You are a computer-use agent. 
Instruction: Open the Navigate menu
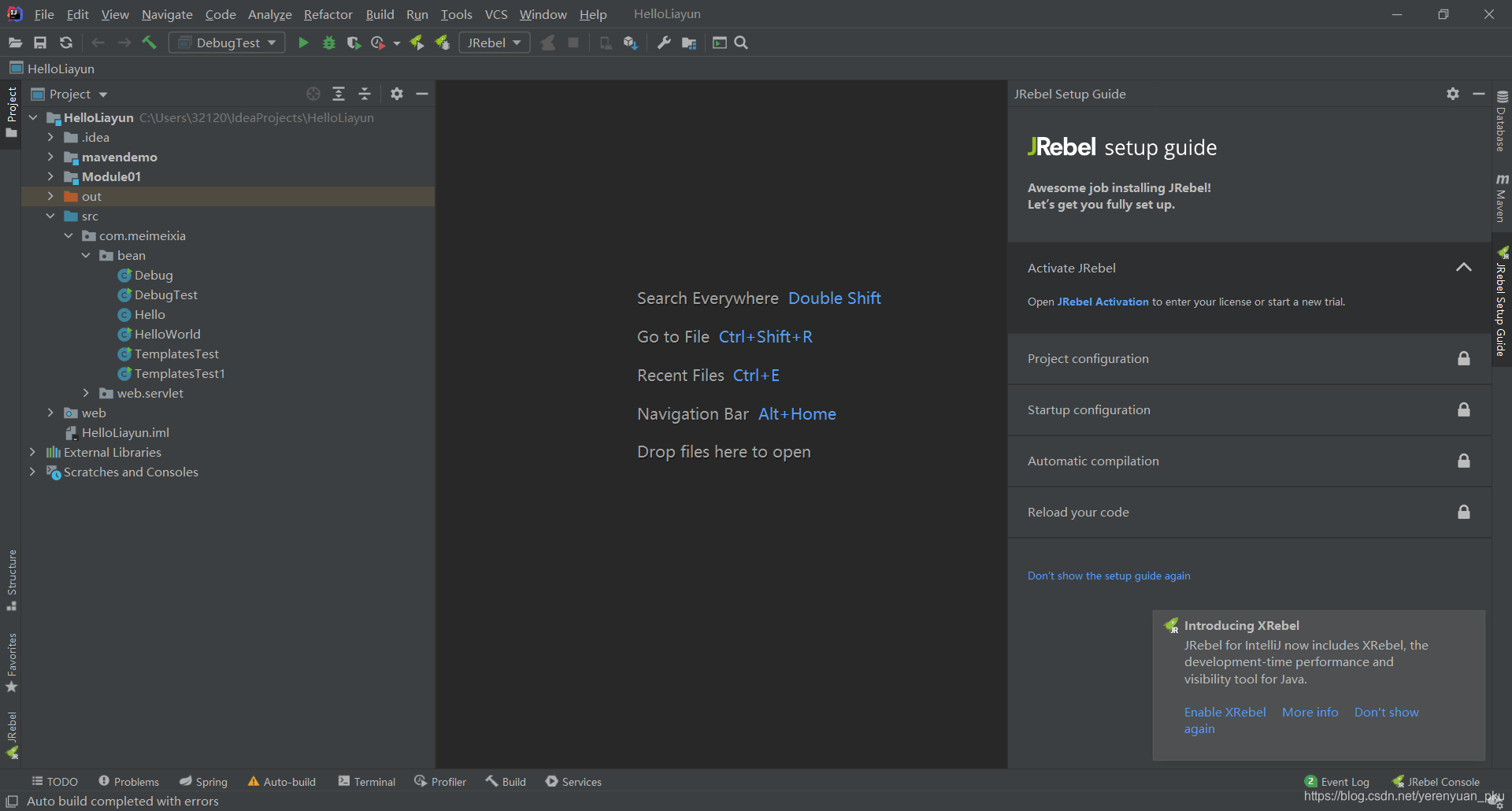pos(167,14)
